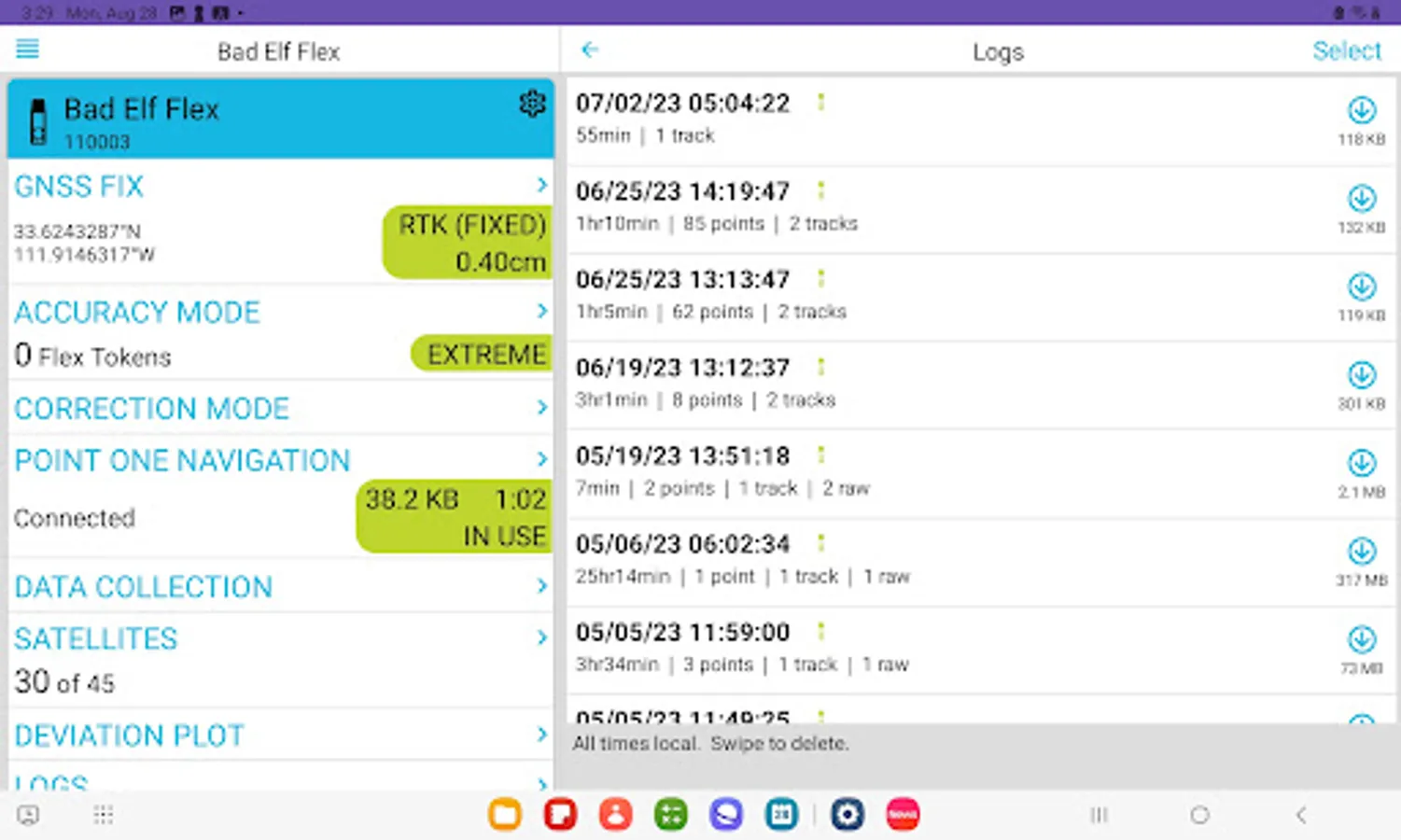Expand the CORRECTION MODE chevron

point(542,407)
